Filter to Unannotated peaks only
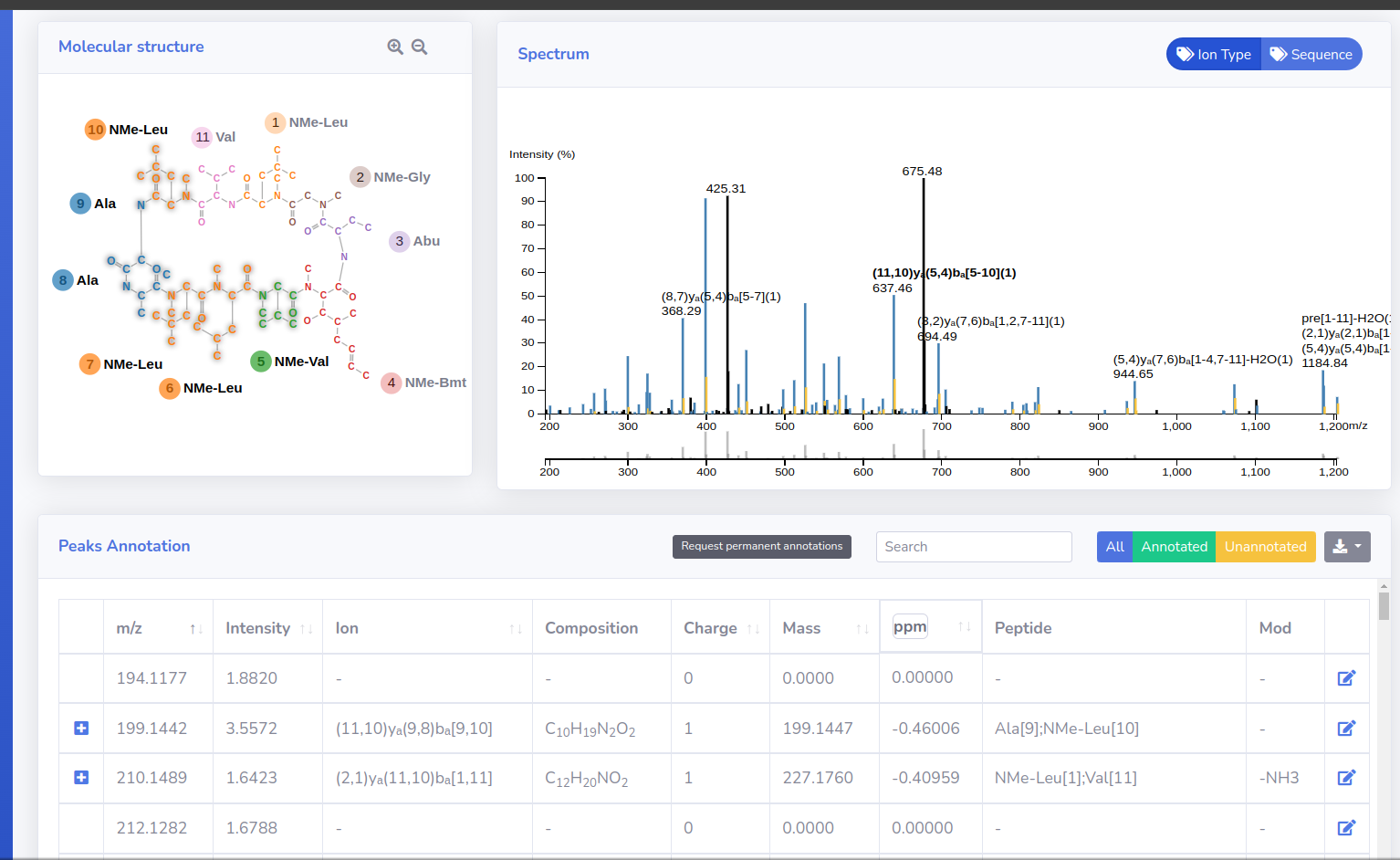The width and height of the screenshot is (1400, 860). [1265, 547]
